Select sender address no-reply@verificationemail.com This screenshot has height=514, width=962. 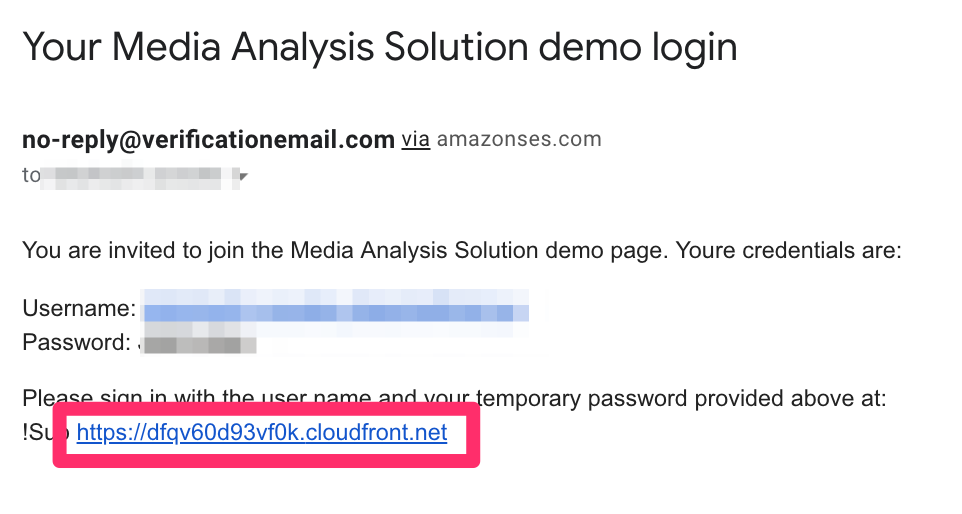click(208, 140)
